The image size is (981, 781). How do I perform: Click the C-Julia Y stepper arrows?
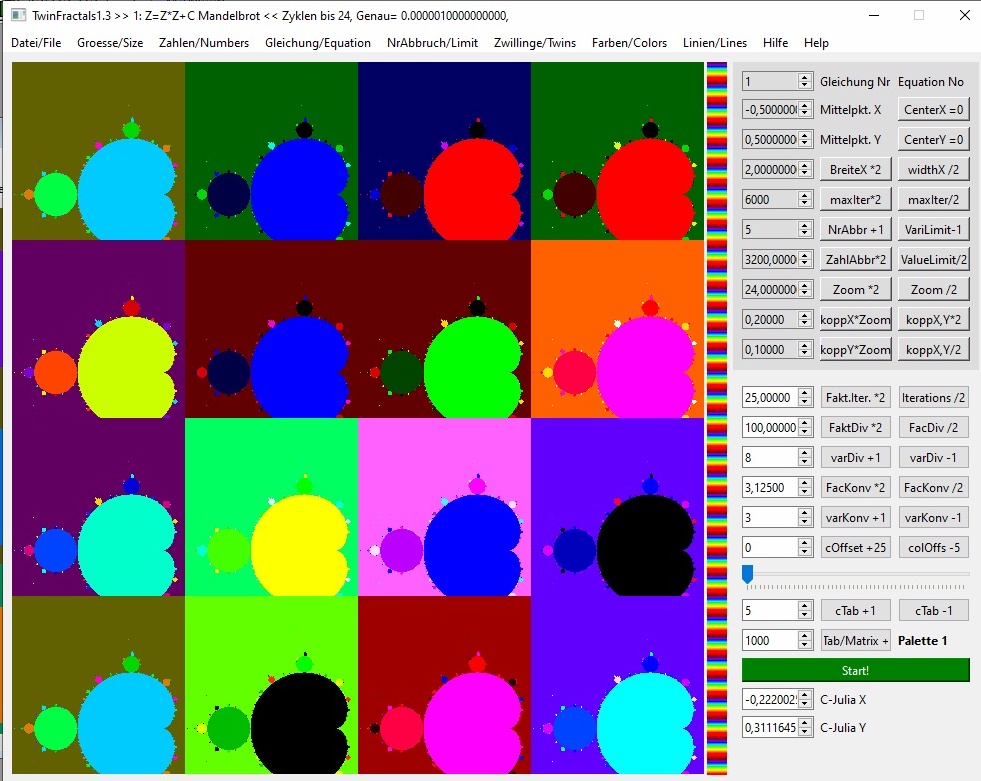pyautogui.click(x=805, y=728)
